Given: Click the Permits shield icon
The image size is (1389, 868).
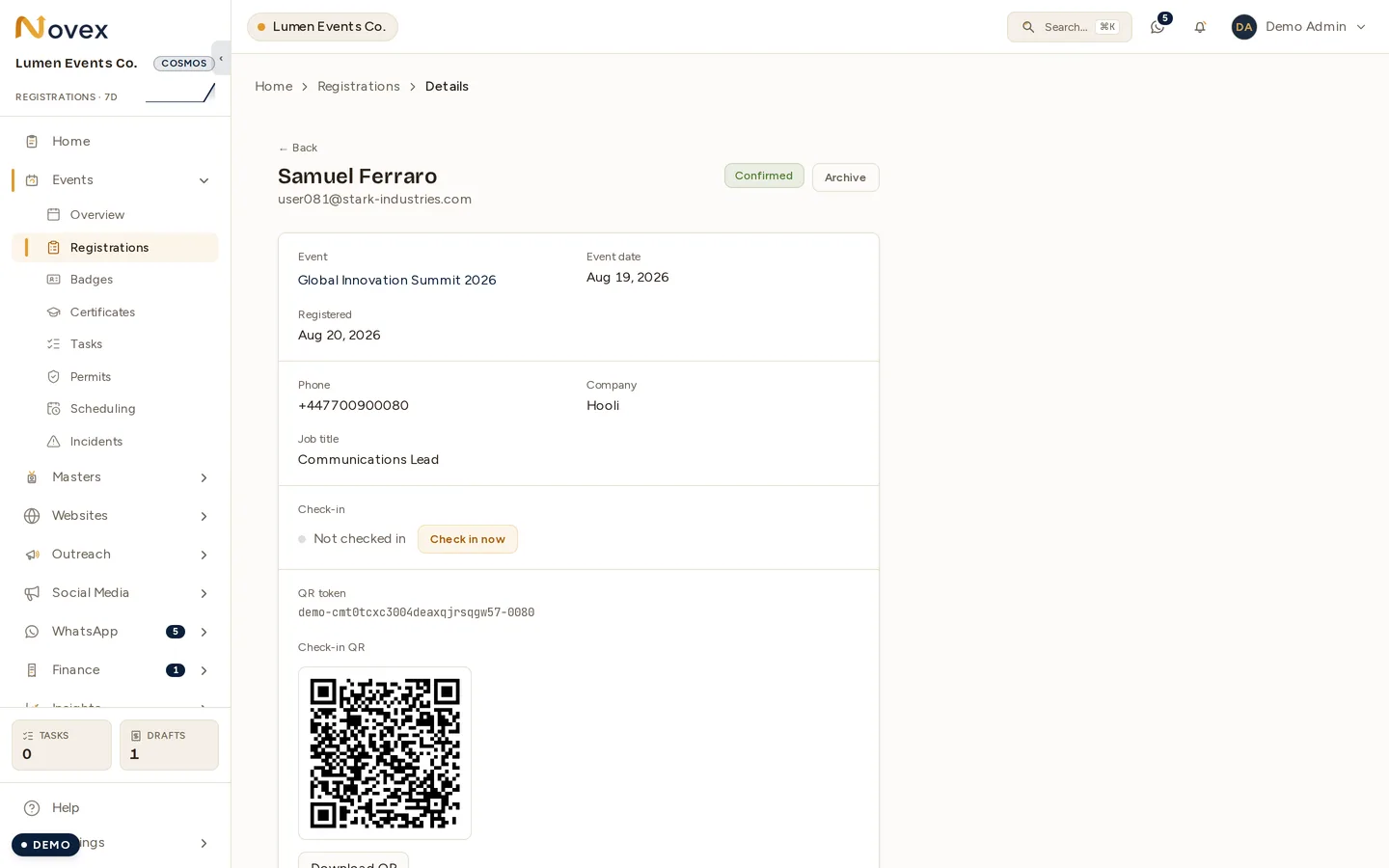Looking at the screenshot, I should coord(54,377).
